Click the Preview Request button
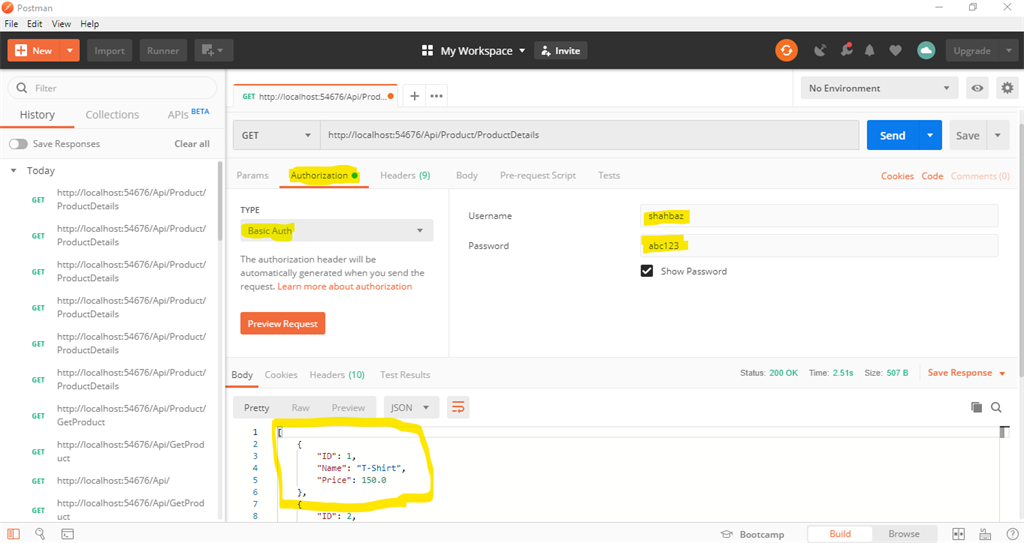This screenshot has width=1024, height=543. [283, 323]
